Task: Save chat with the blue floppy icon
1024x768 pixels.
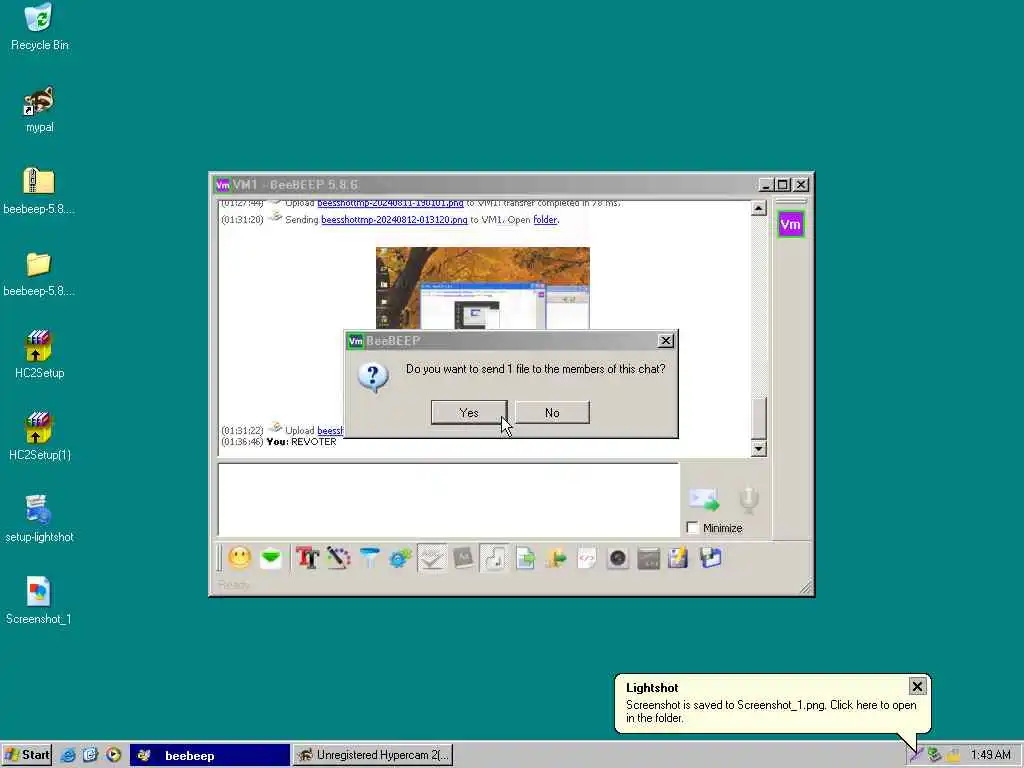Action: click(x=711, y=558)
